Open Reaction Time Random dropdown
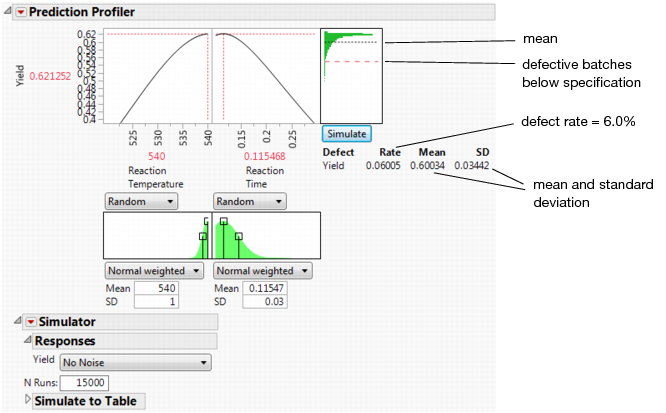The height and width of the screenshot is (413, 666). (x=250, y=201)
